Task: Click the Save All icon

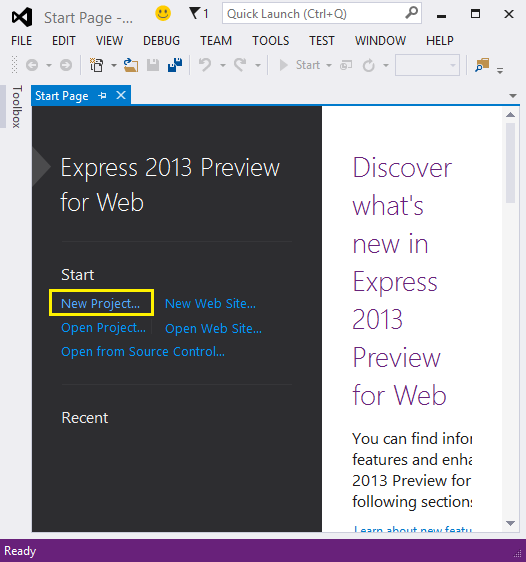Action: [x=175, y=65]
